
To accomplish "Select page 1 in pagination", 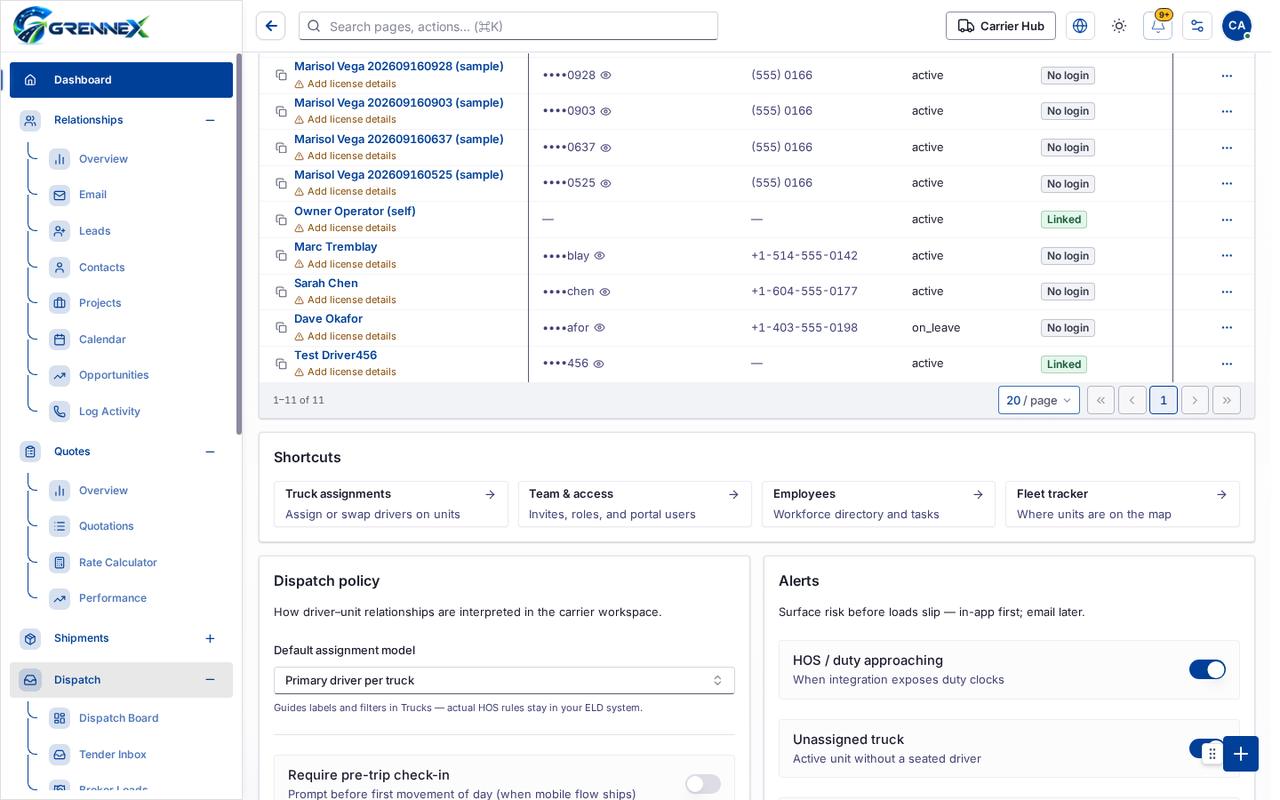I will [1163, 400].
